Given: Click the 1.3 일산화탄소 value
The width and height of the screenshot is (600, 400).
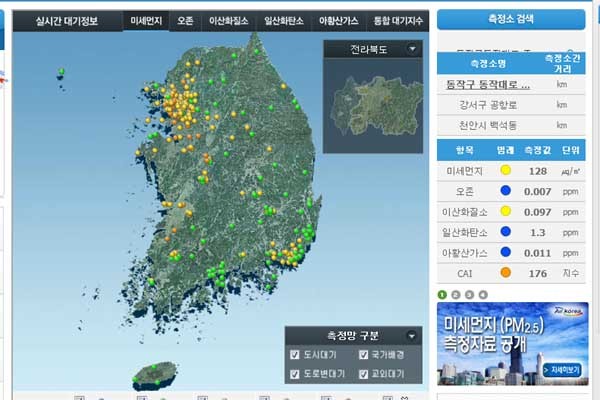Looking at the screenshot, I should click(x=538, y=232).
